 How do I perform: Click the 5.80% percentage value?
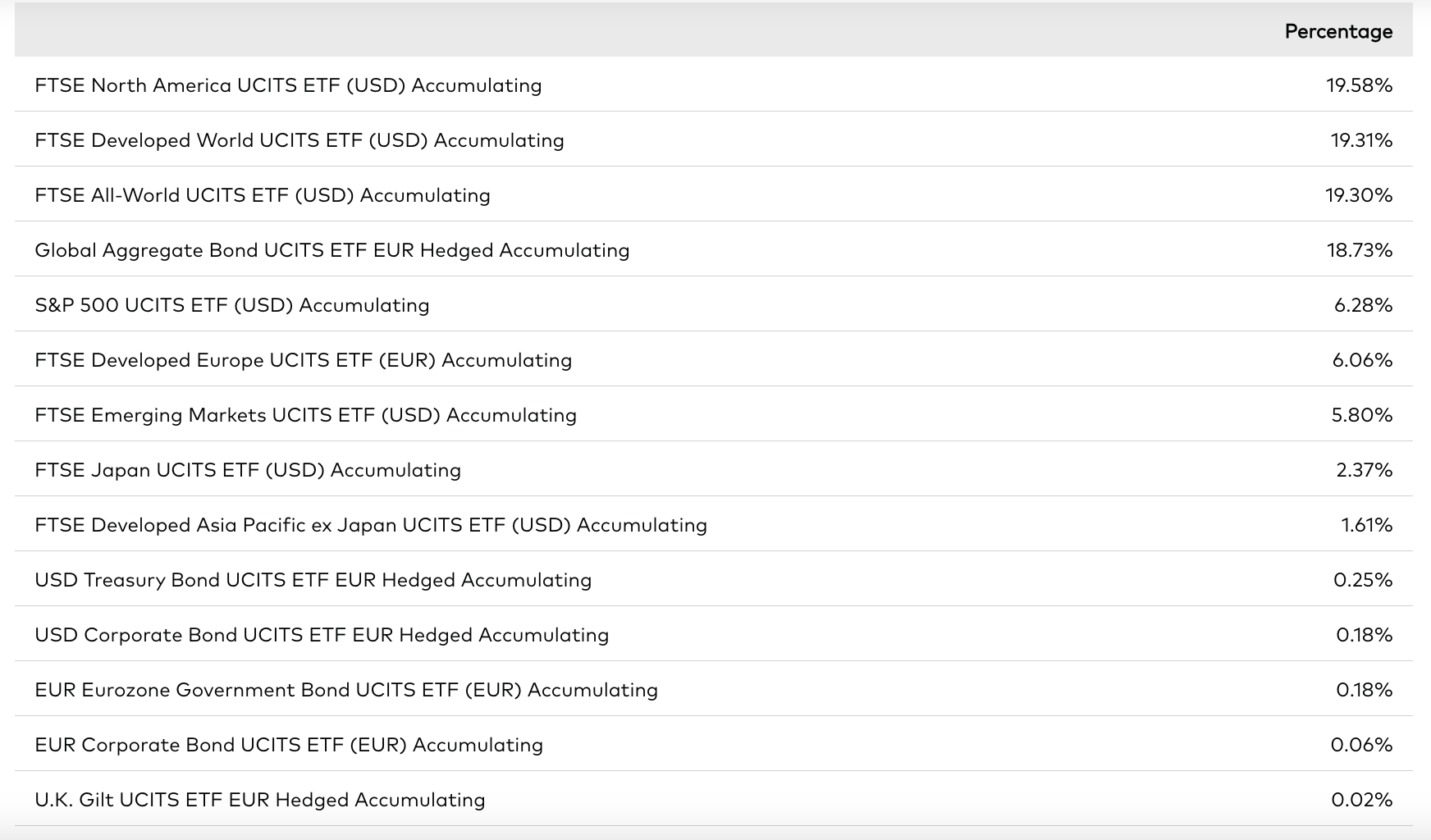tap(1362, 415)
